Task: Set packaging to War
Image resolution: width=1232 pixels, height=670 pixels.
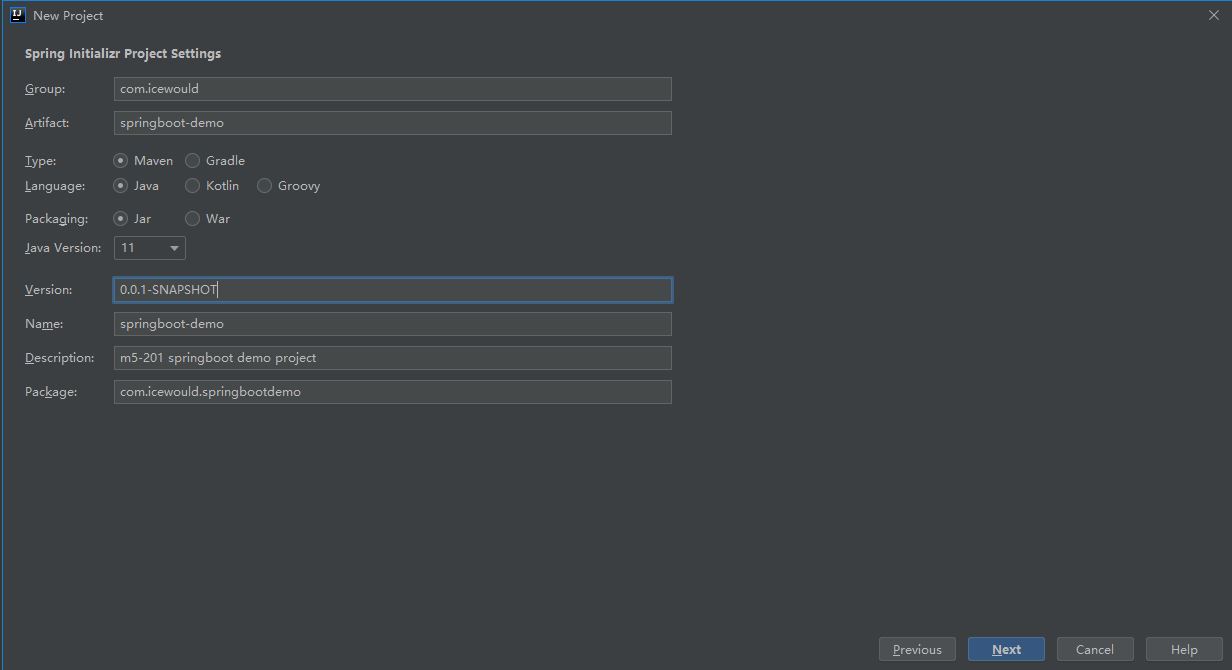Action: (193, 218)
